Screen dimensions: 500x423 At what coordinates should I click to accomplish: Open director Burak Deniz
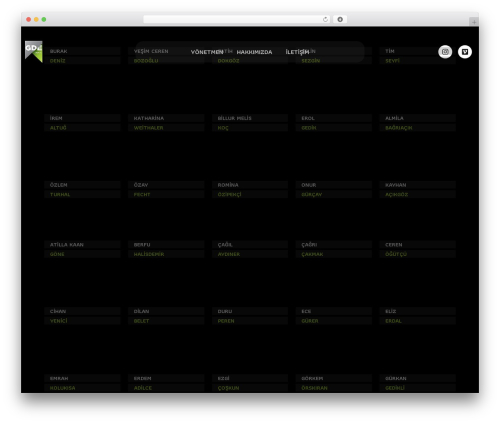(x=82, y=56)
